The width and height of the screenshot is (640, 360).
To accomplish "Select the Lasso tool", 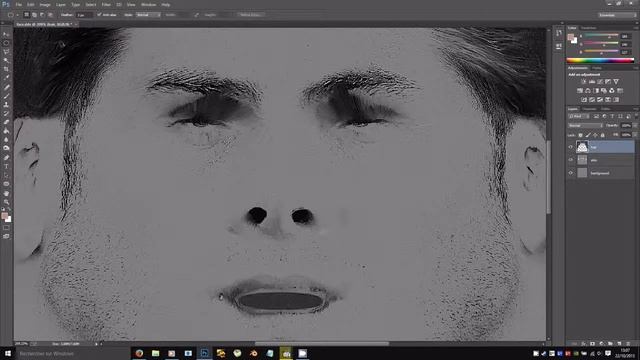I will 6,52.
